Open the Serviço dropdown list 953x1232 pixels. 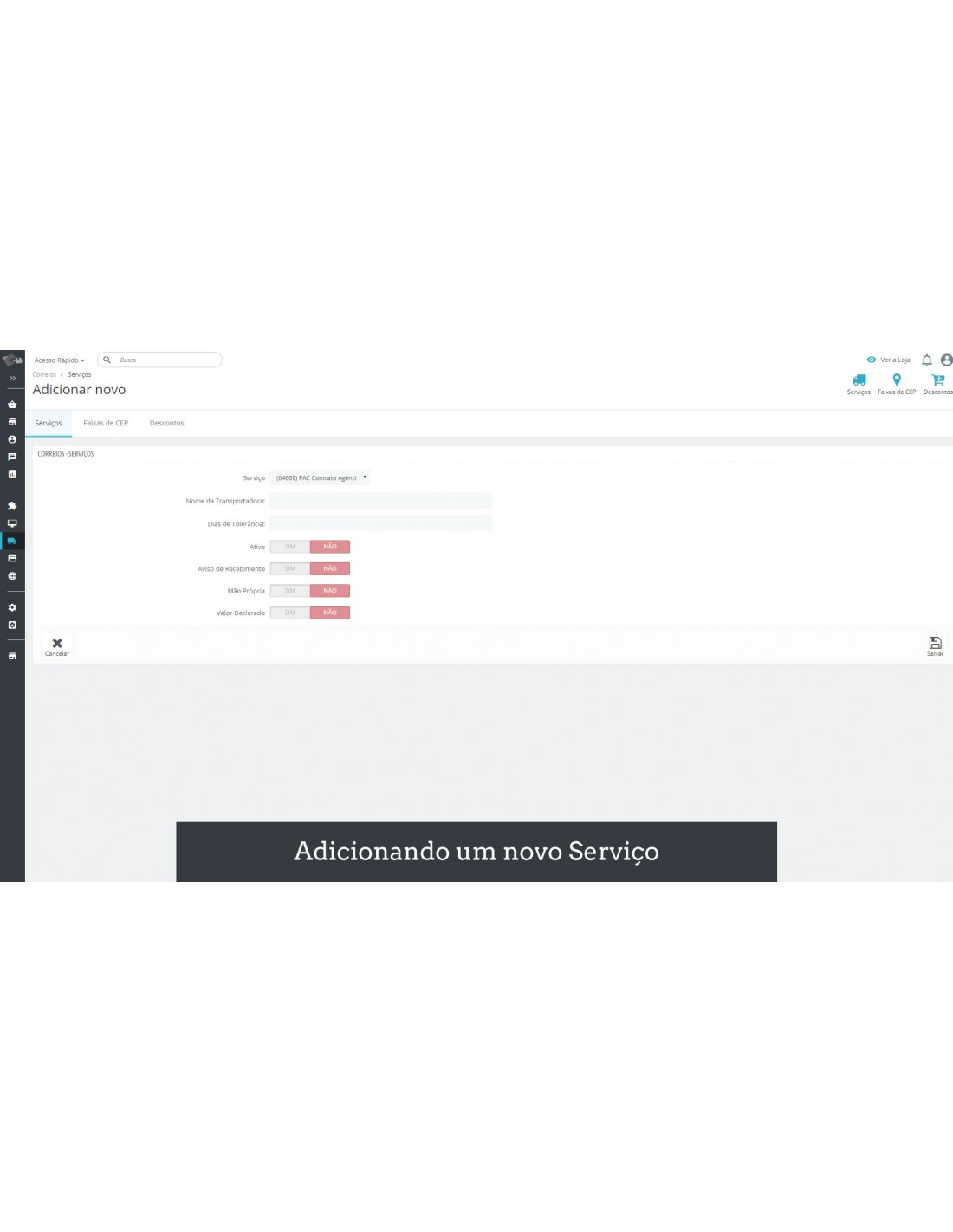point(320,478)
